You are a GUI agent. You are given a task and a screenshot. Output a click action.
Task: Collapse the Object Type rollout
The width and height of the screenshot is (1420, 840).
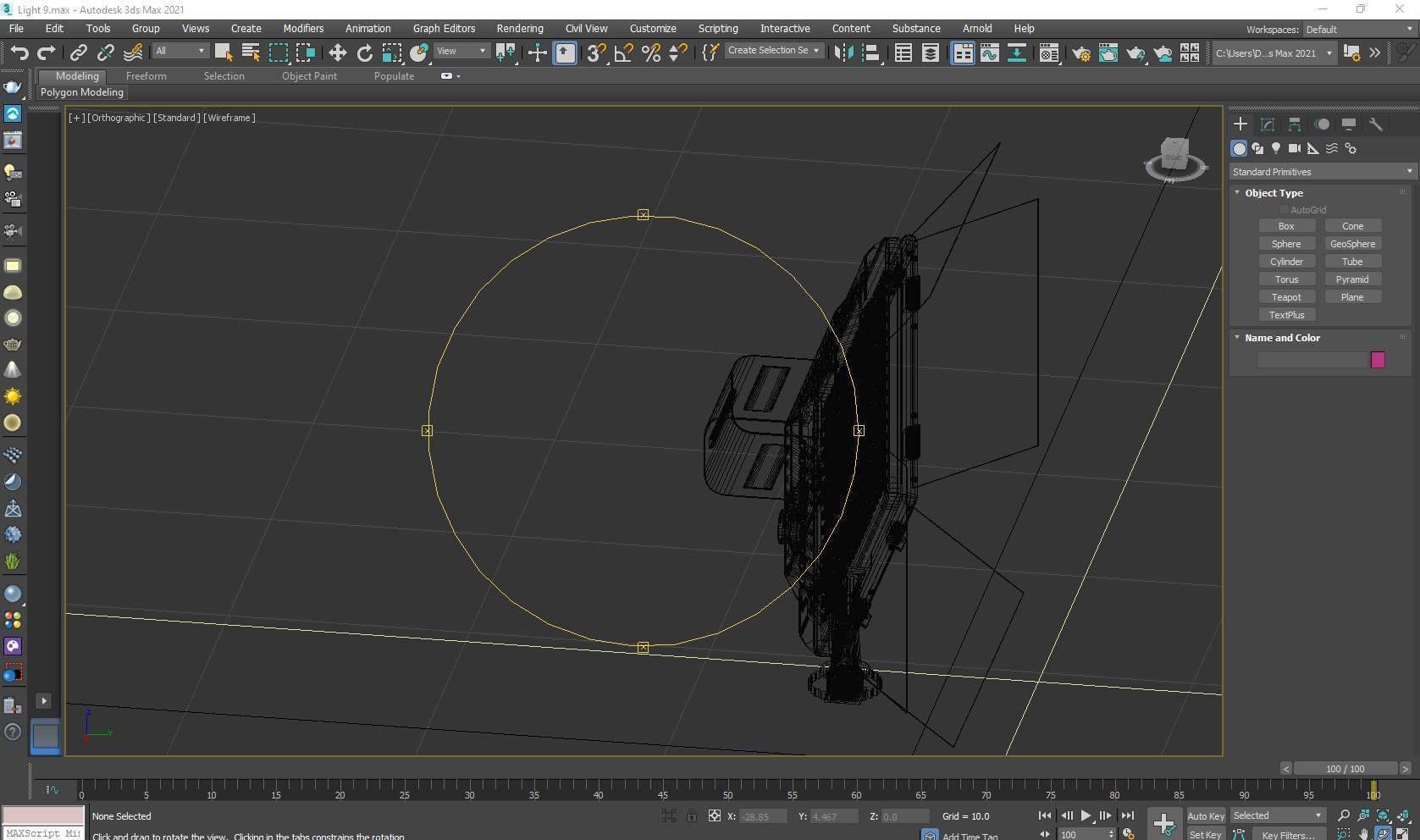click(x=1237, y=192)
